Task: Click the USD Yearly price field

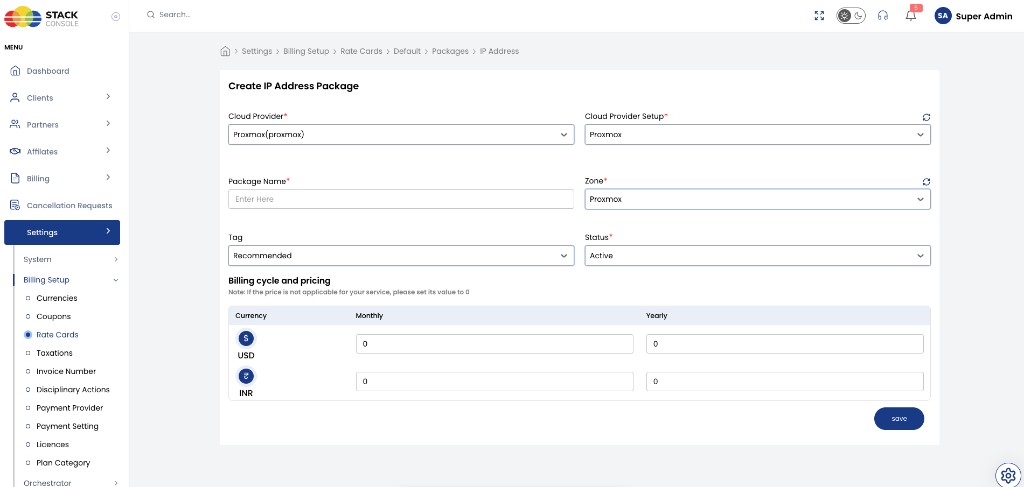Action: [x=785, y=344]
